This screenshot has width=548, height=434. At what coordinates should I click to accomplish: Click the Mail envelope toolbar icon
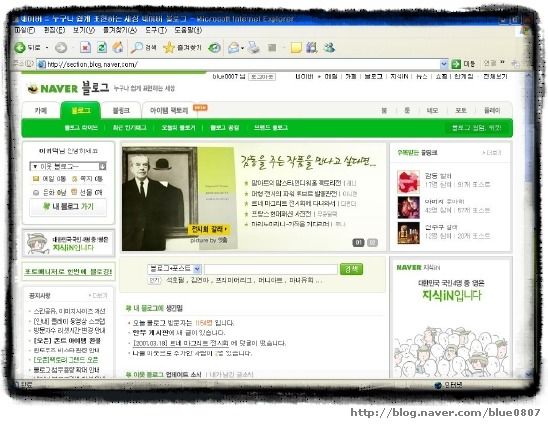pos(233,48)
